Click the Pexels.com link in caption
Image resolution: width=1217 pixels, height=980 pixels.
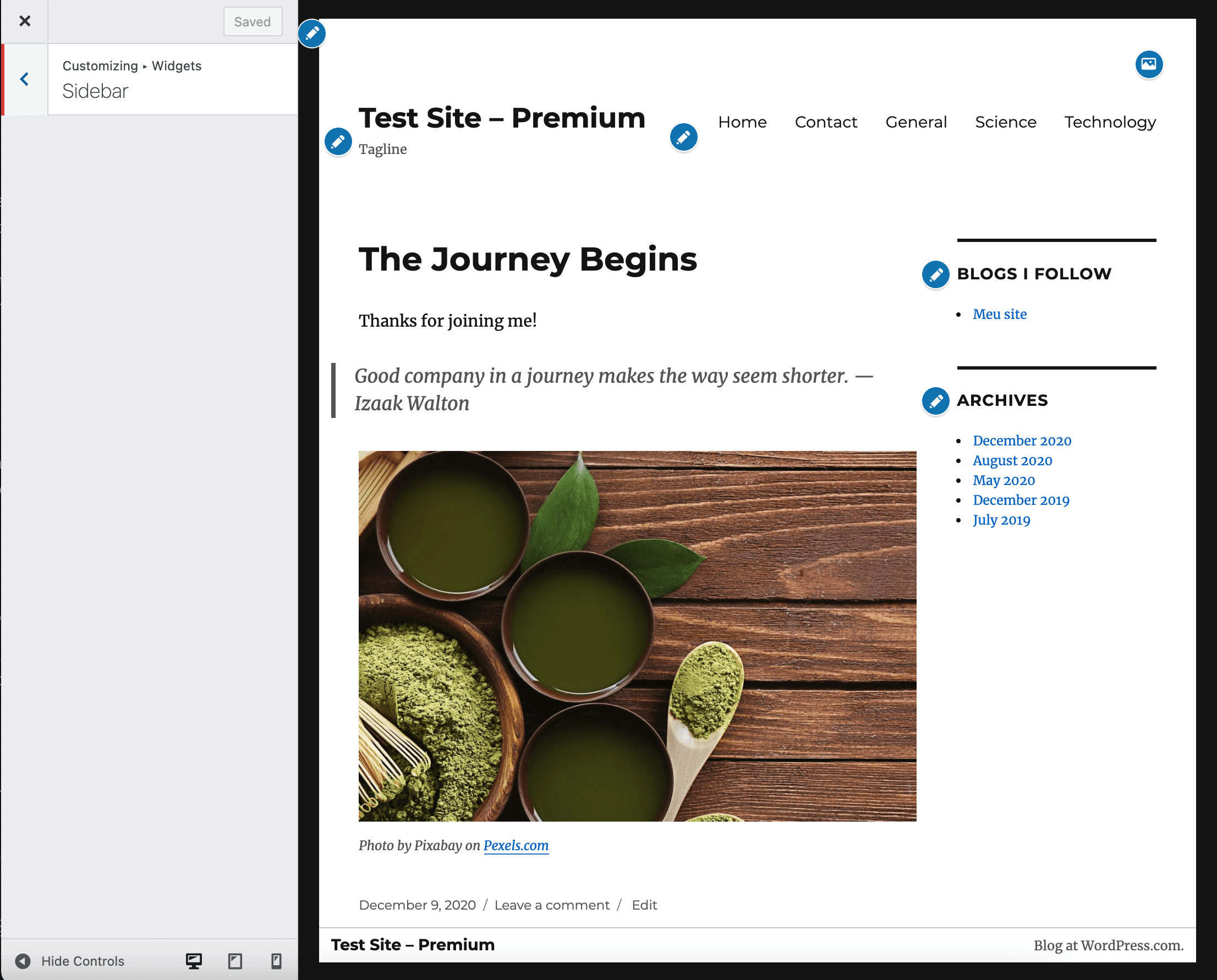(x=516, y=845)
